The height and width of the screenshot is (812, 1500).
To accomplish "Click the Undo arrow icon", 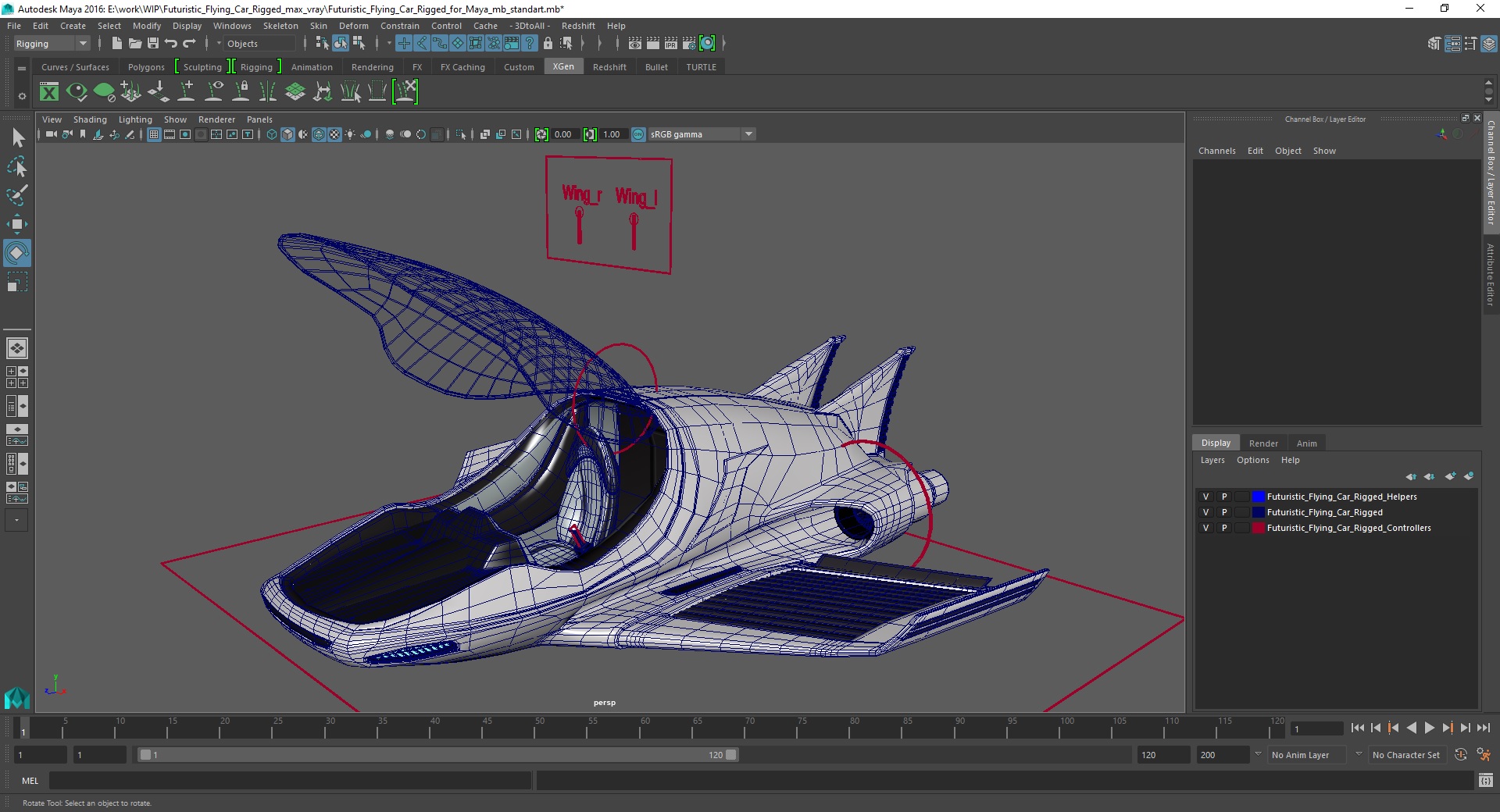I will tap(171, 44).
